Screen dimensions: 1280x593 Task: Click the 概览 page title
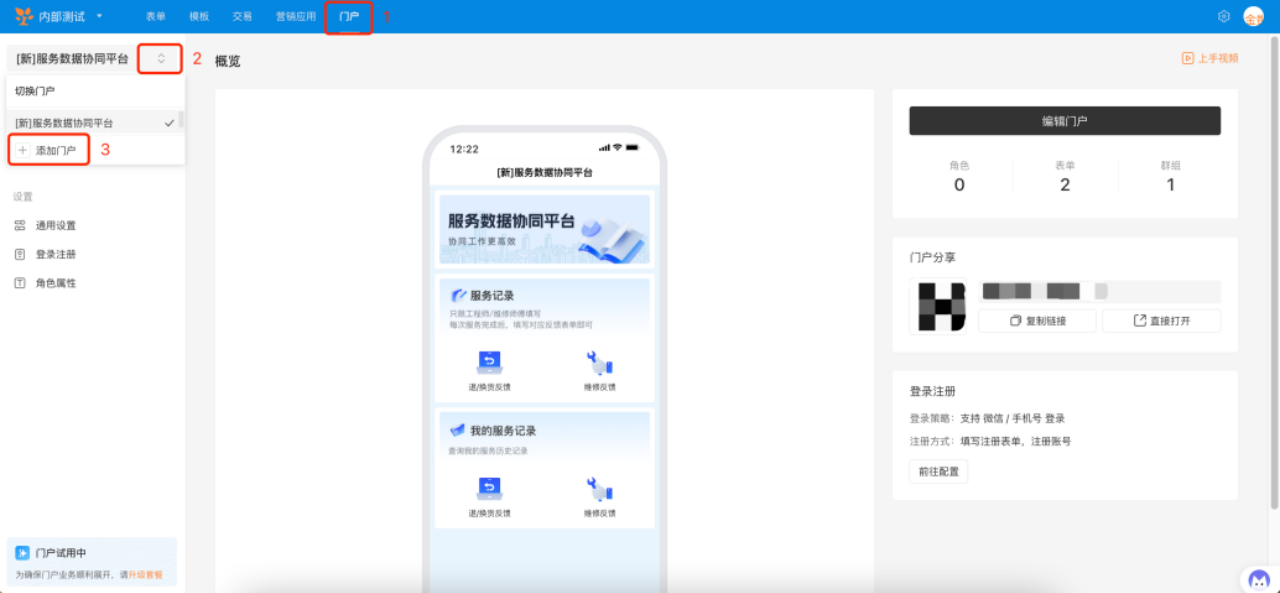click(228, 61)
